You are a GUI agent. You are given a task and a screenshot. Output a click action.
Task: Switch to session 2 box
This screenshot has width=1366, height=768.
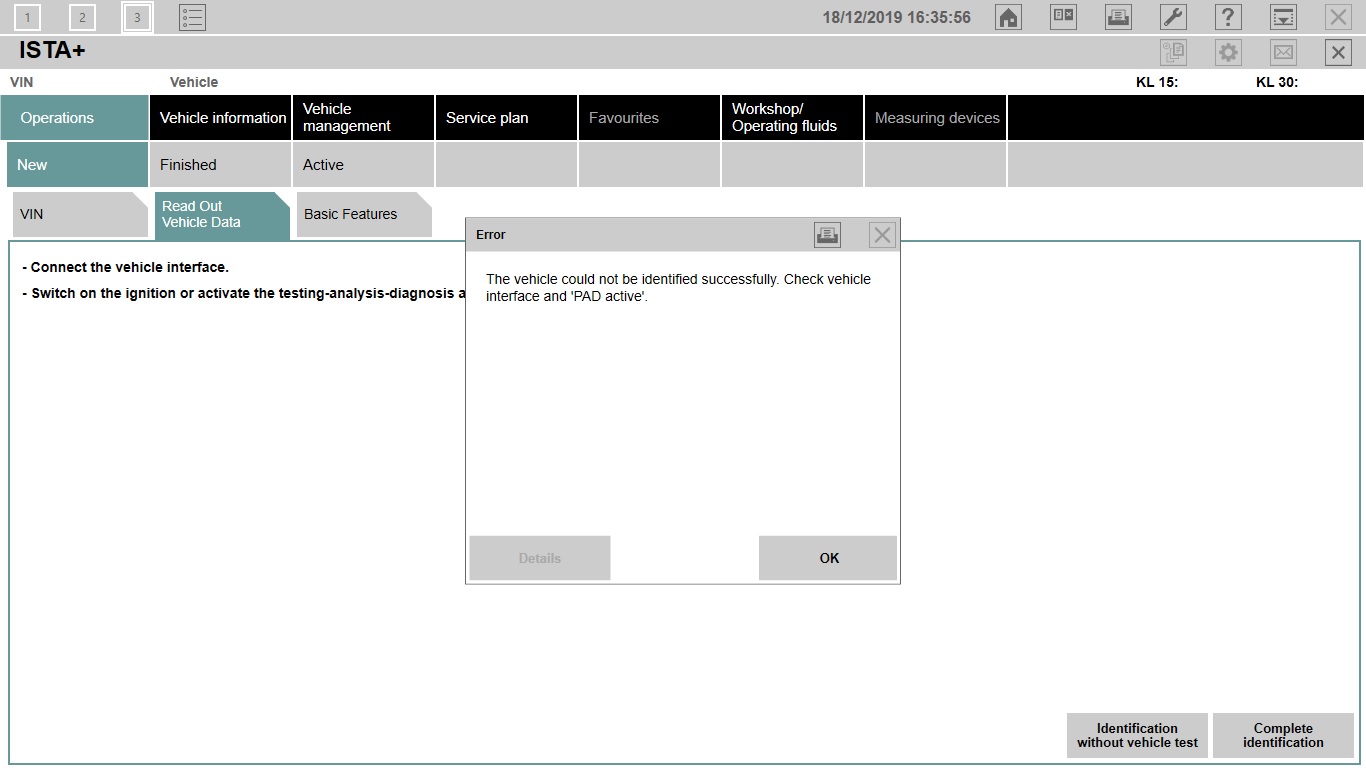coord(82,17)
